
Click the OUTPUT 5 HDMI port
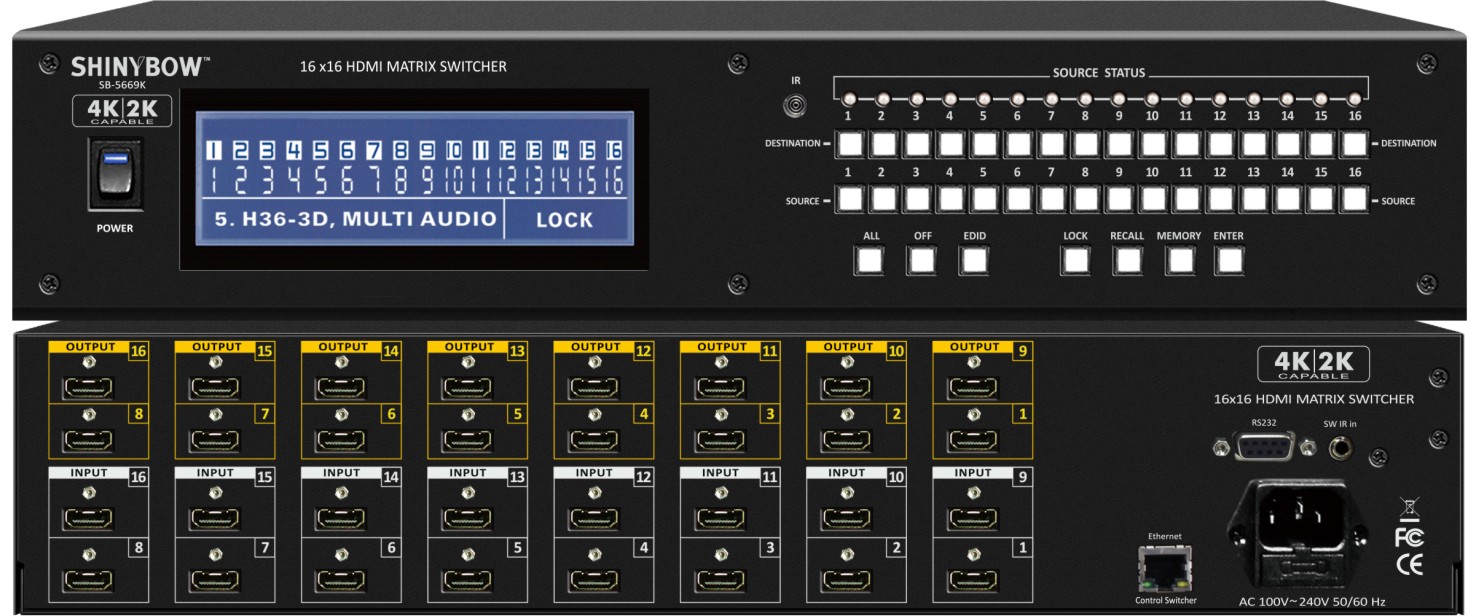click(x=466, y=439)
